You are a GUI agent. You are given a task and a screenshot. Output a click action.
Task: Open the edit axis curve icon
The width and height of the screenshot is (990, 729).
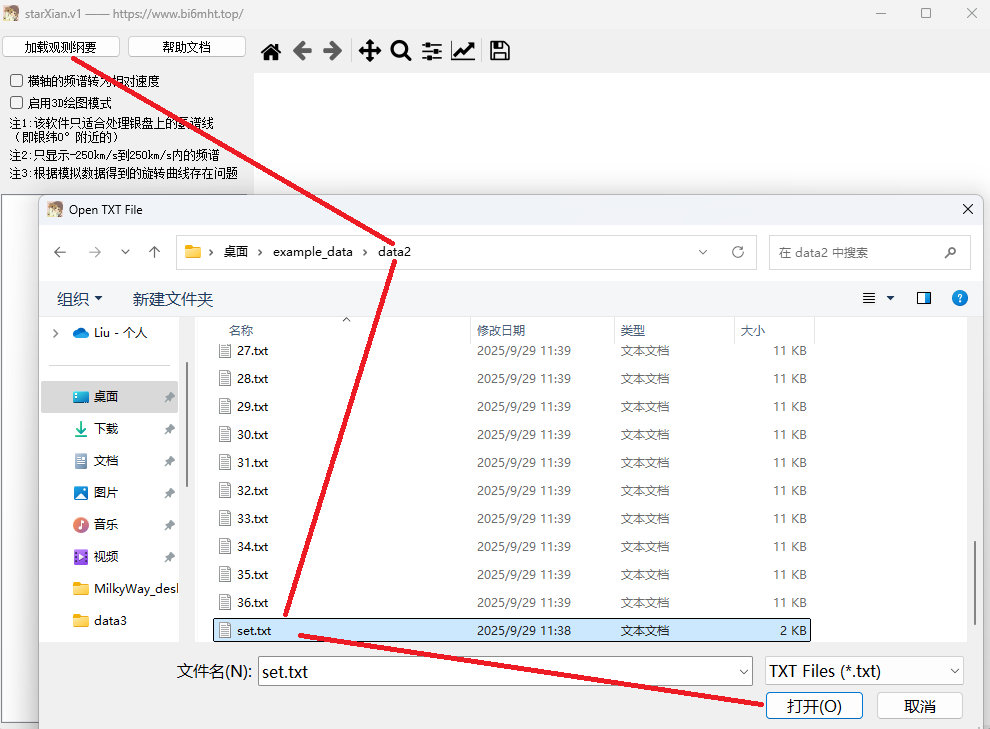tap(463, 52)
